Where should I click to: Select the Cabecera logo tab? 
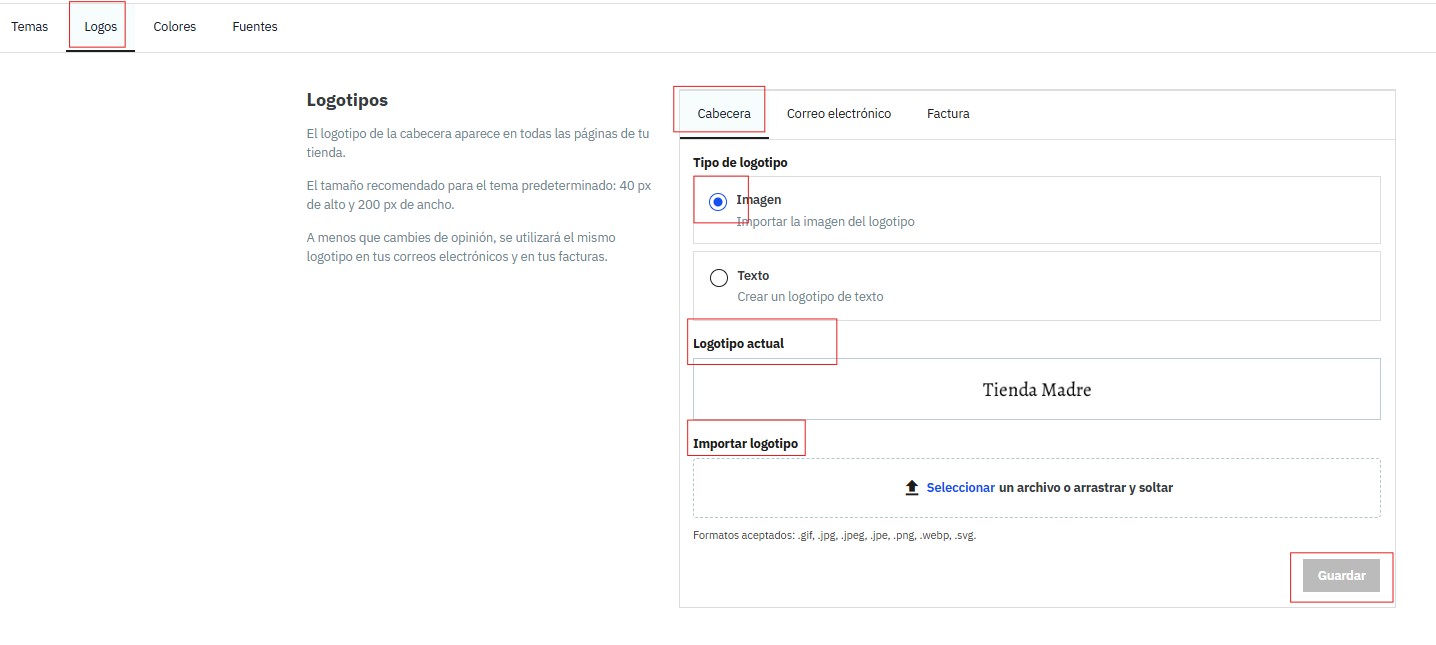[724, 114]
